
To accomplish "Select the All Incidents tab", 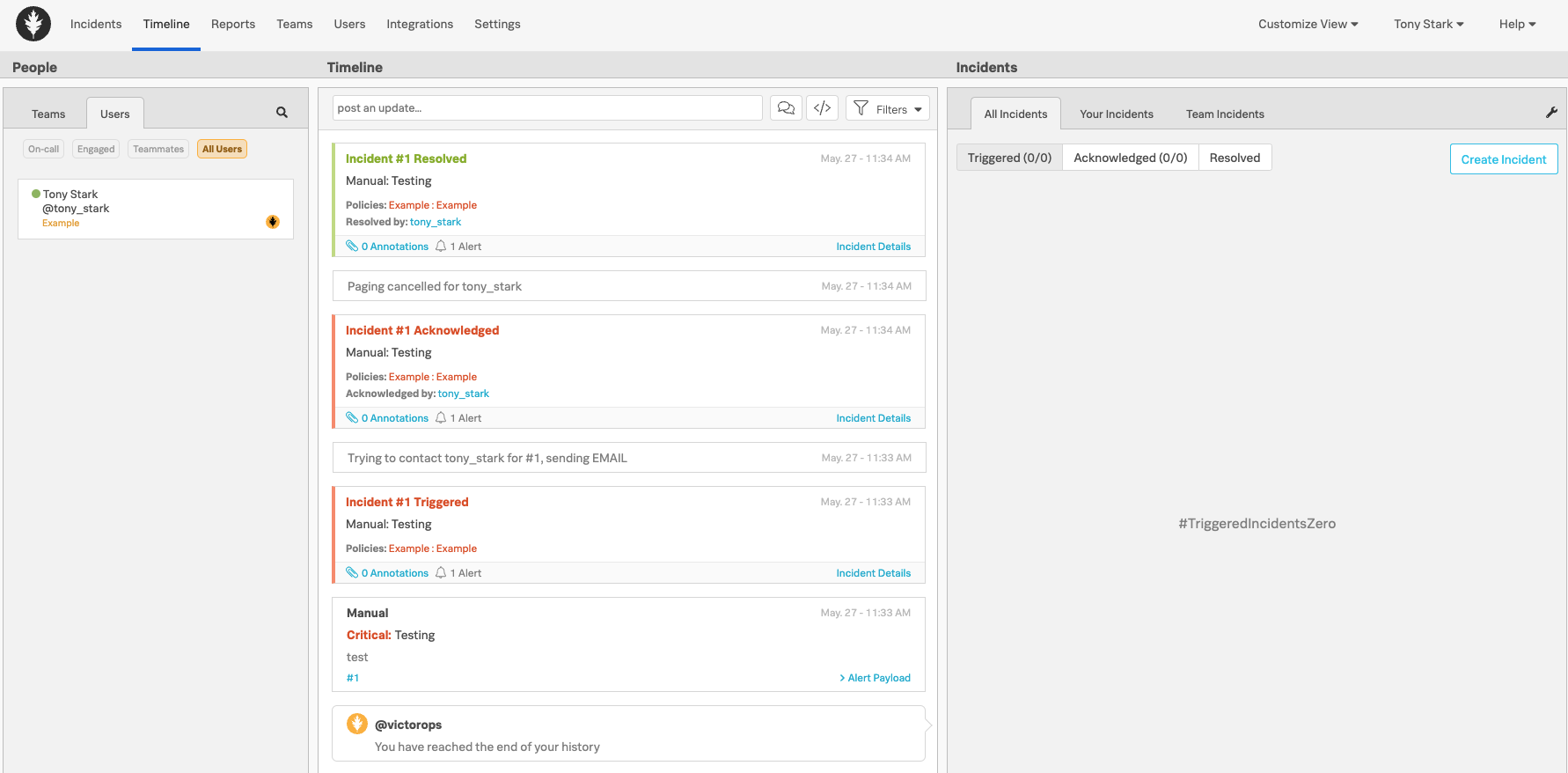I will pyautogui.click(x=1015, y=114).
